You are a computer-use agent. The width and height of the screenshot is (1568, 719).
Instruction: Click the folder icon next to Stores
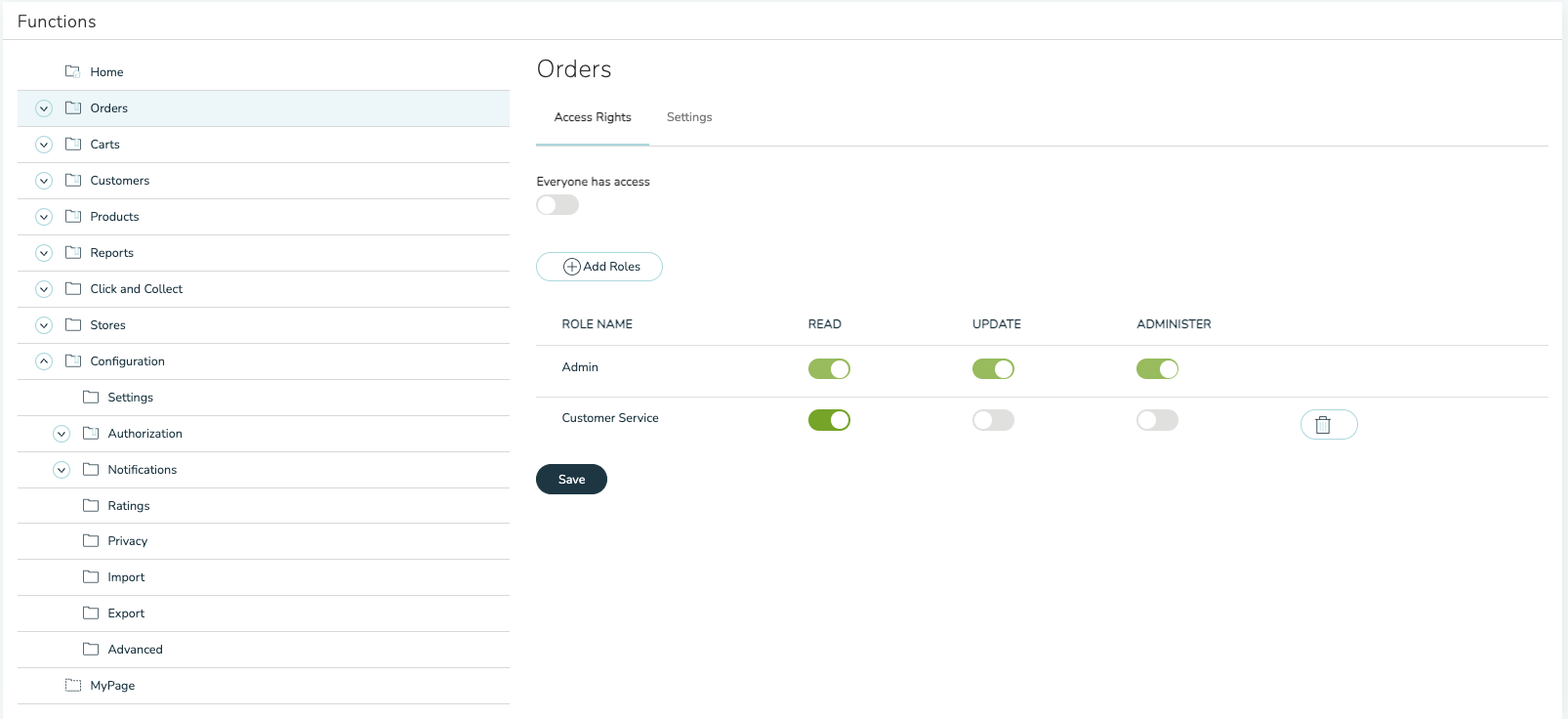pyautogui.click(x=73, y=324)
